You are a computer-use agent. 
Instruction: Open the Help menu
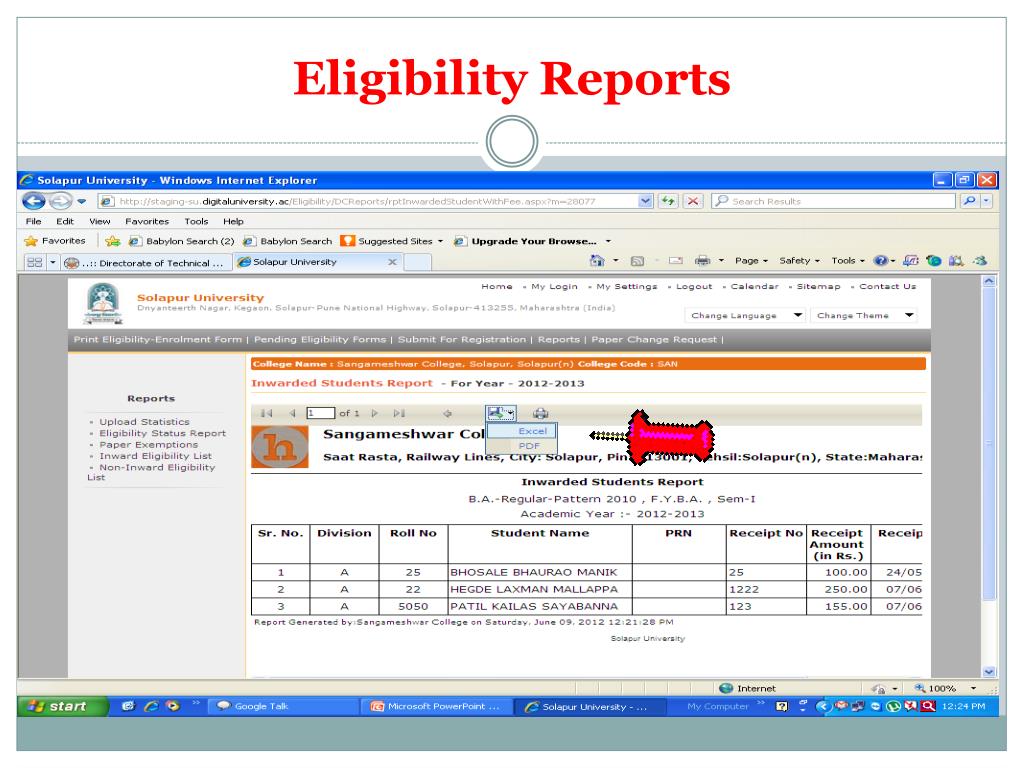(233, 221)
